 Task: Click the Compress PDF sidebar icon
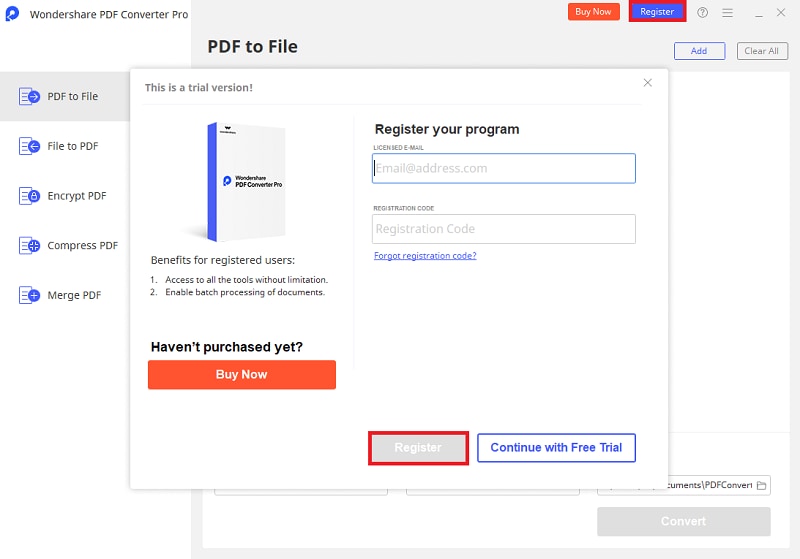point(30,245)
